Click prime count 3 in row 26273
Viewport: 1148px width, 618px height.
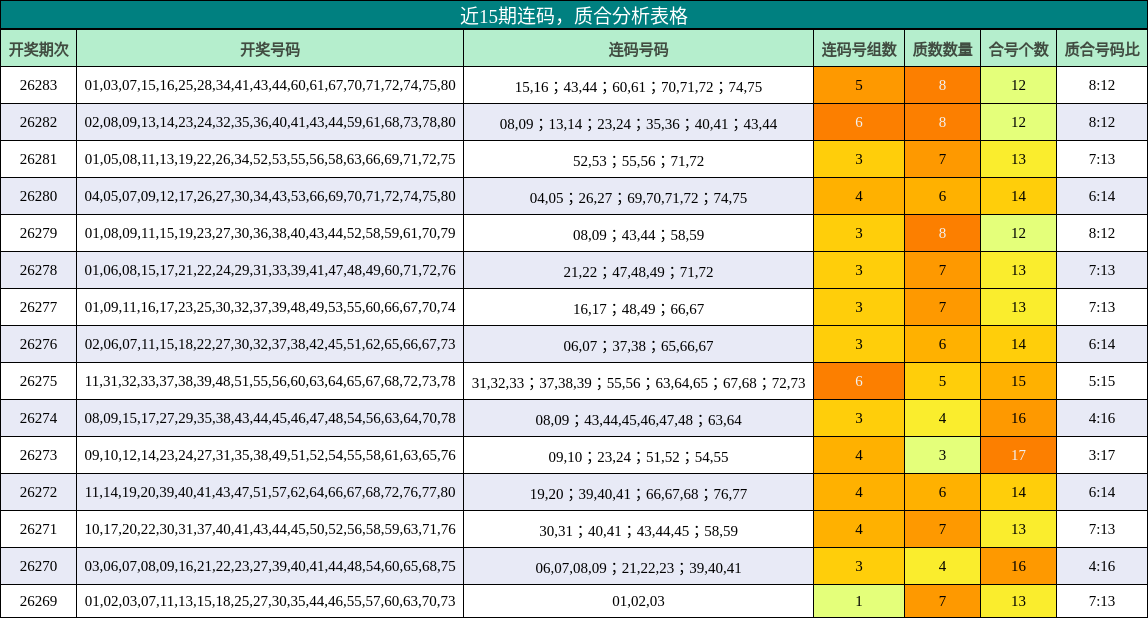[x=942, y=455]
